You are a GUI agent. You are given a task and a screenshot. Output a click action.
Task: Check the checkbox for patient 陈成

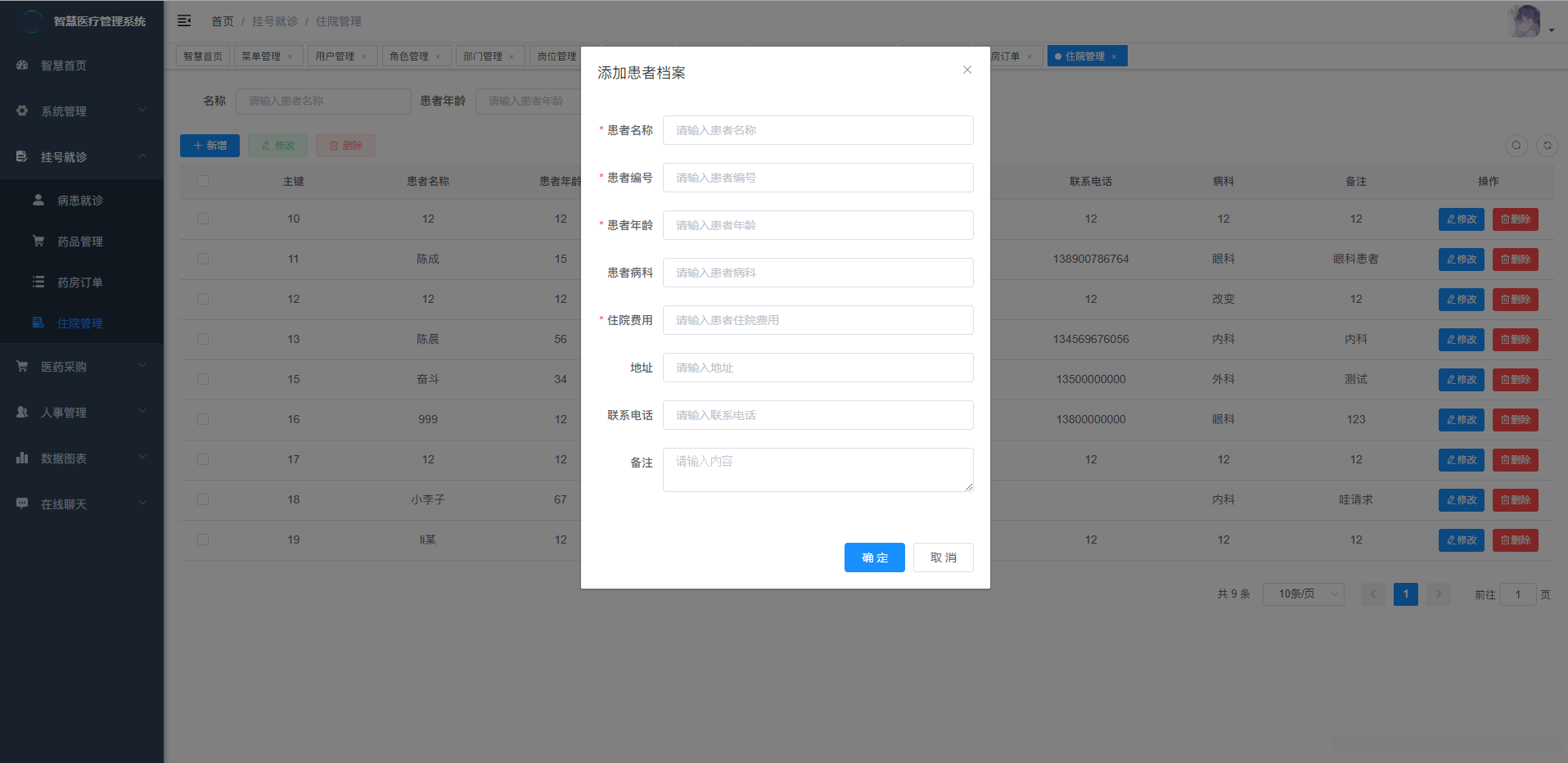coord(202,259)
